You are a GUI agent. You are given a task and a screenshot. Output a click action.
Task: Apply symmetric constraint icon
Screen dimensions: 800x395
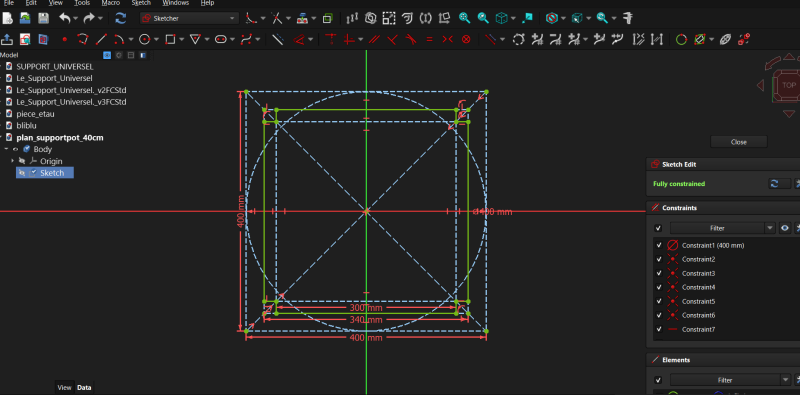click(x=447, y=39)
